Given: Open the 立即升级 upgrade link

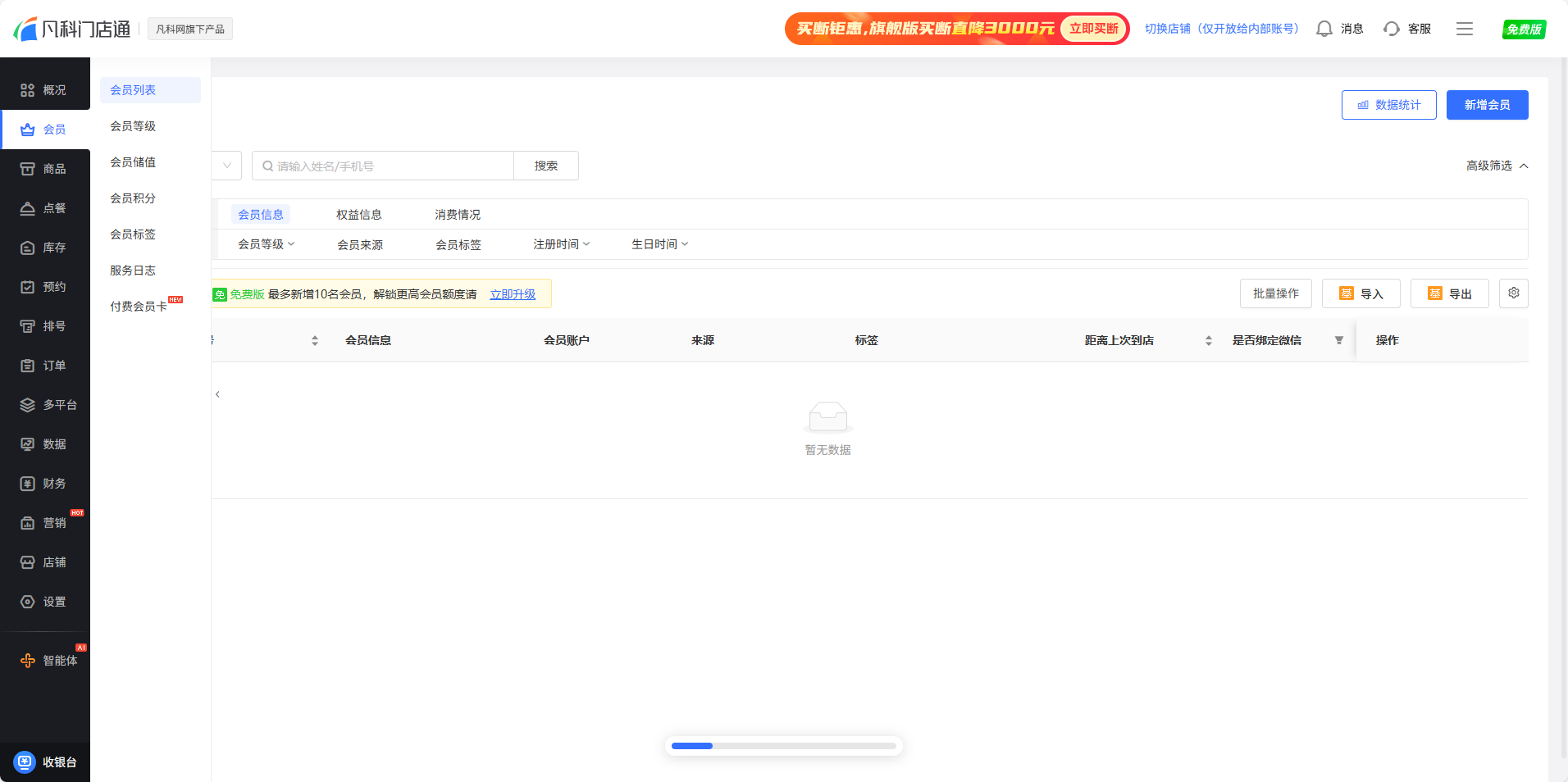Looking at the screenshot, I should tap(513, 293).
